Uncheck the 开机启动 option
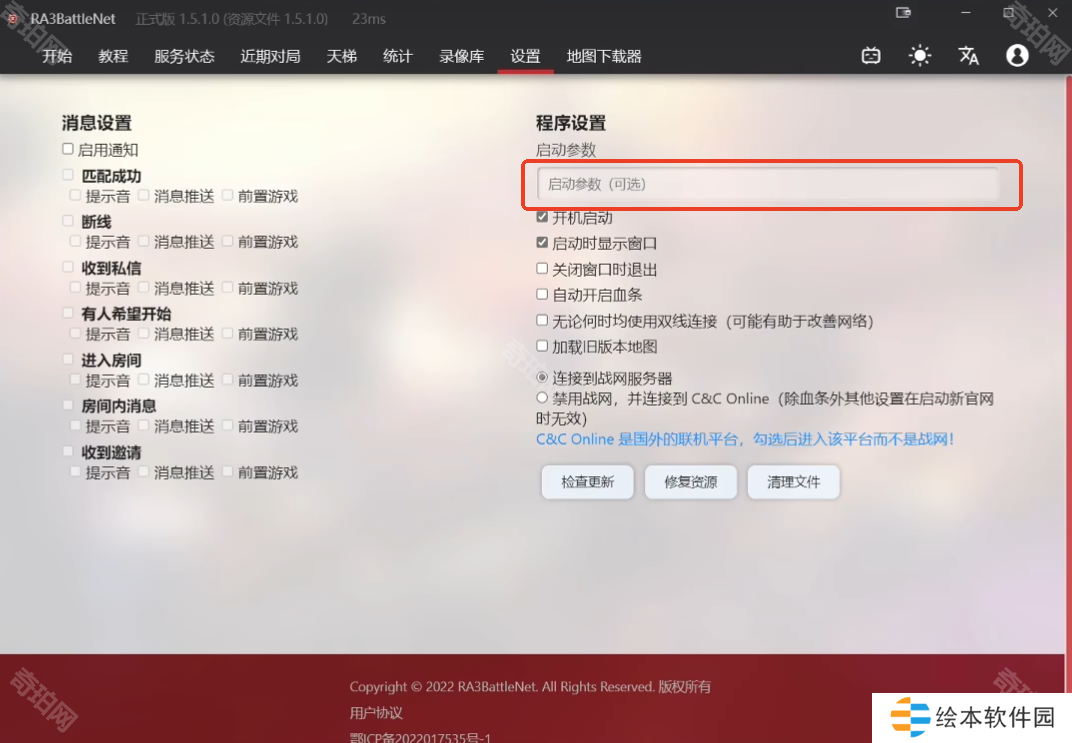The width and height of the screenshot is (1072, 743). [x=542, y=217]
